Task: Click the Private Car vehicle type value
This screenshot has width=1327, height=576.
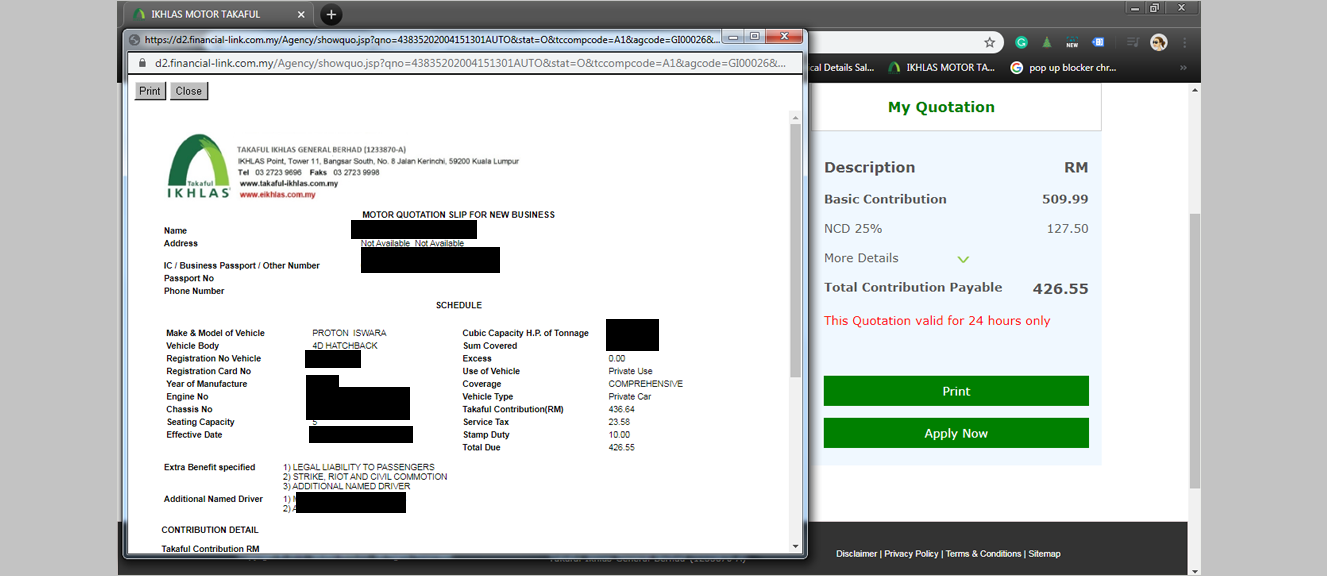Action: click(x=629, y=397)
